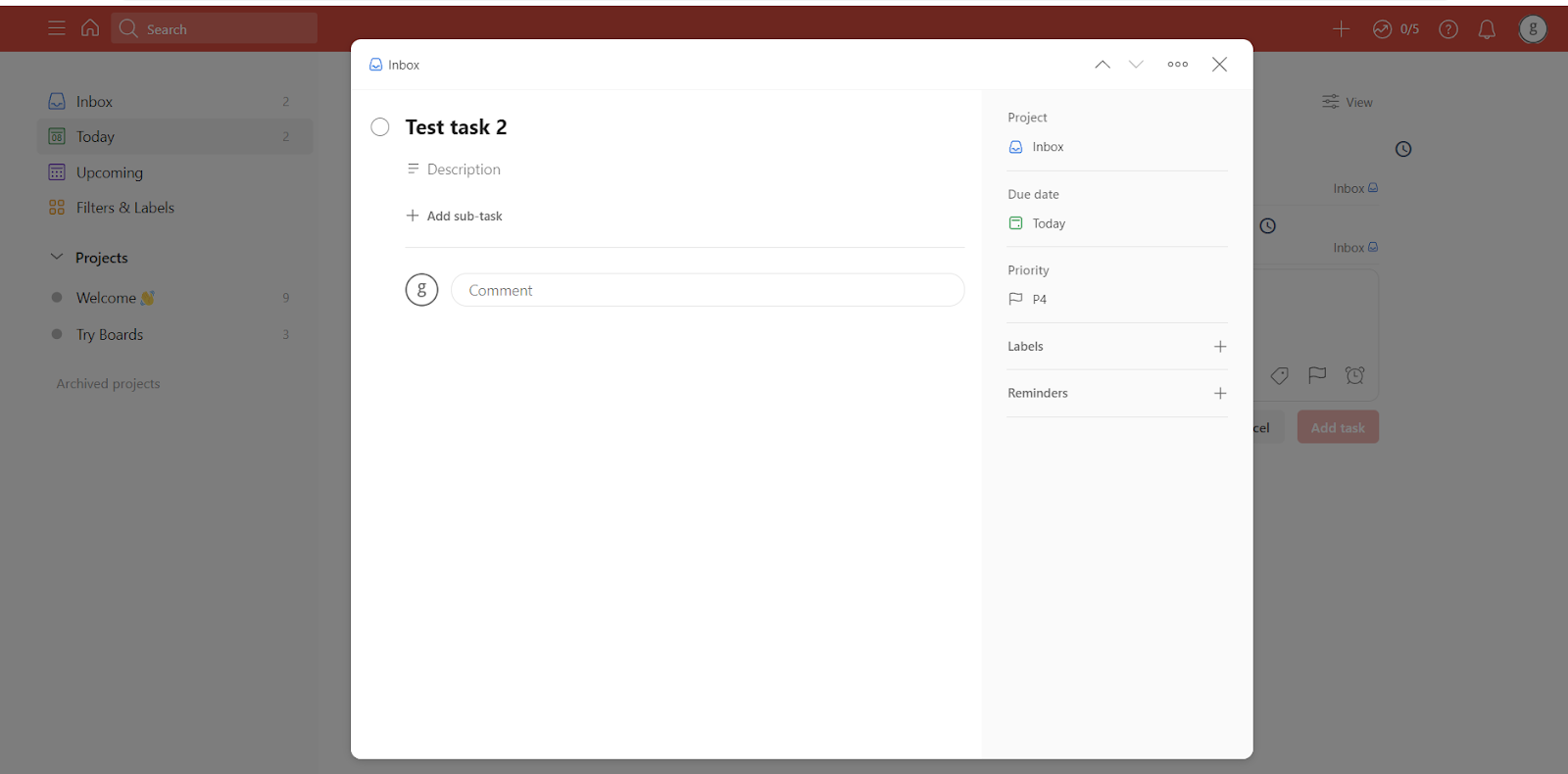Open Filters & Labels in the sidebar
The image size is (1568, 774).
pos(175,208)
